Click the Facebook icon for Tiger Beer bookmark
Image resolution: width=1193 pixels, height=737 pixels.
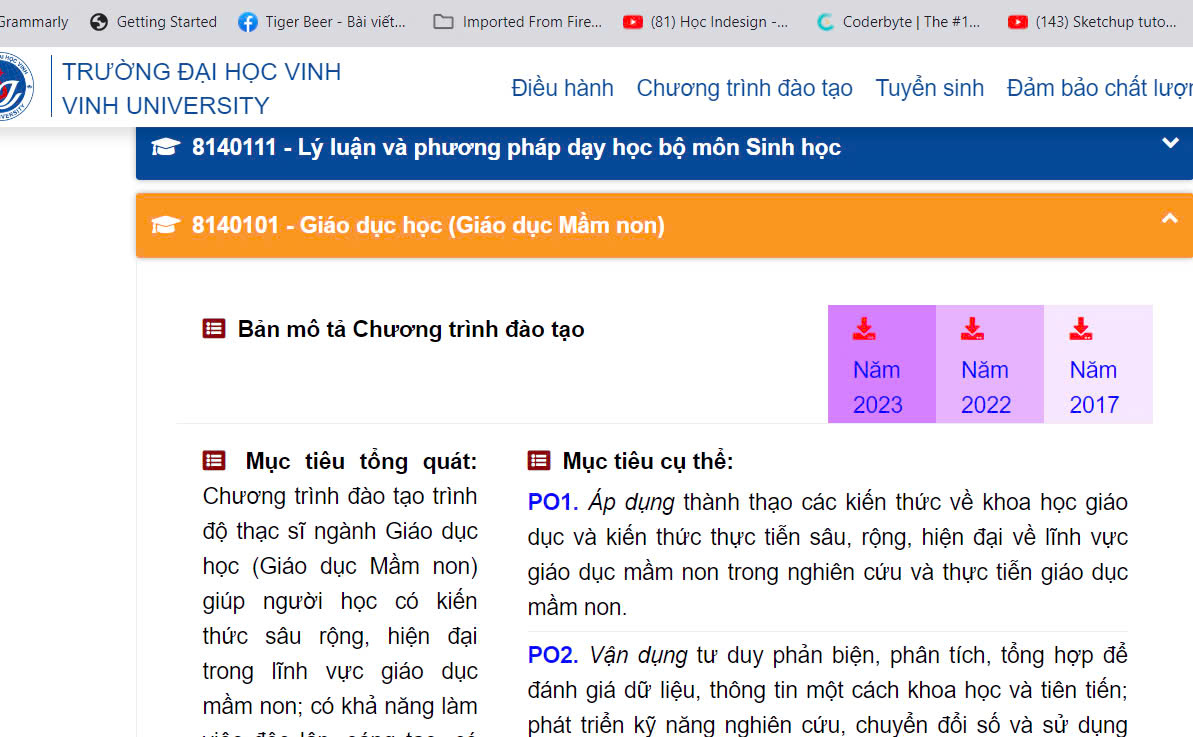[247, 22]
